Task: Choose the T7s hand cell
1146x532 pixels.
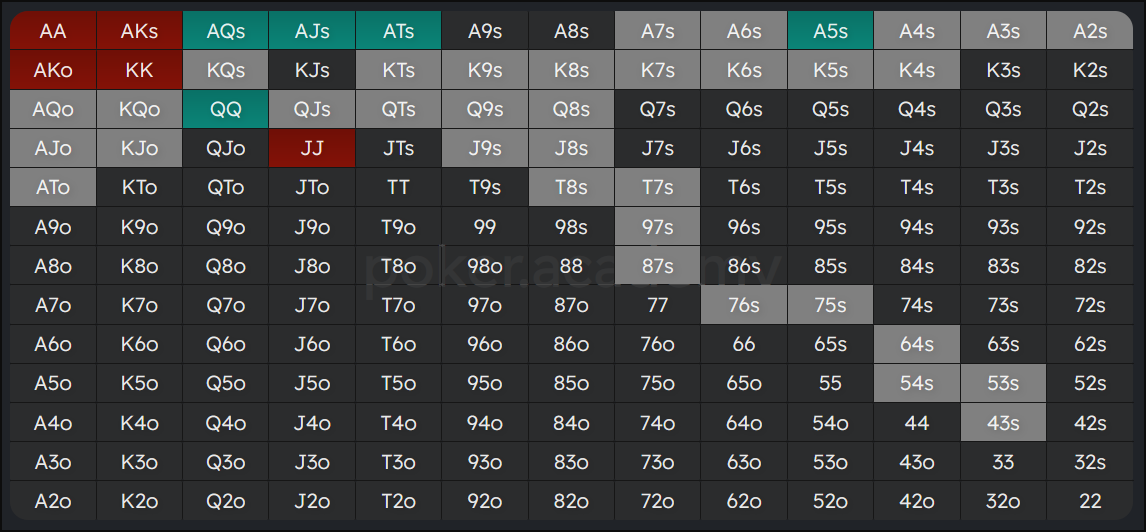Action: [x=658, y=187]
